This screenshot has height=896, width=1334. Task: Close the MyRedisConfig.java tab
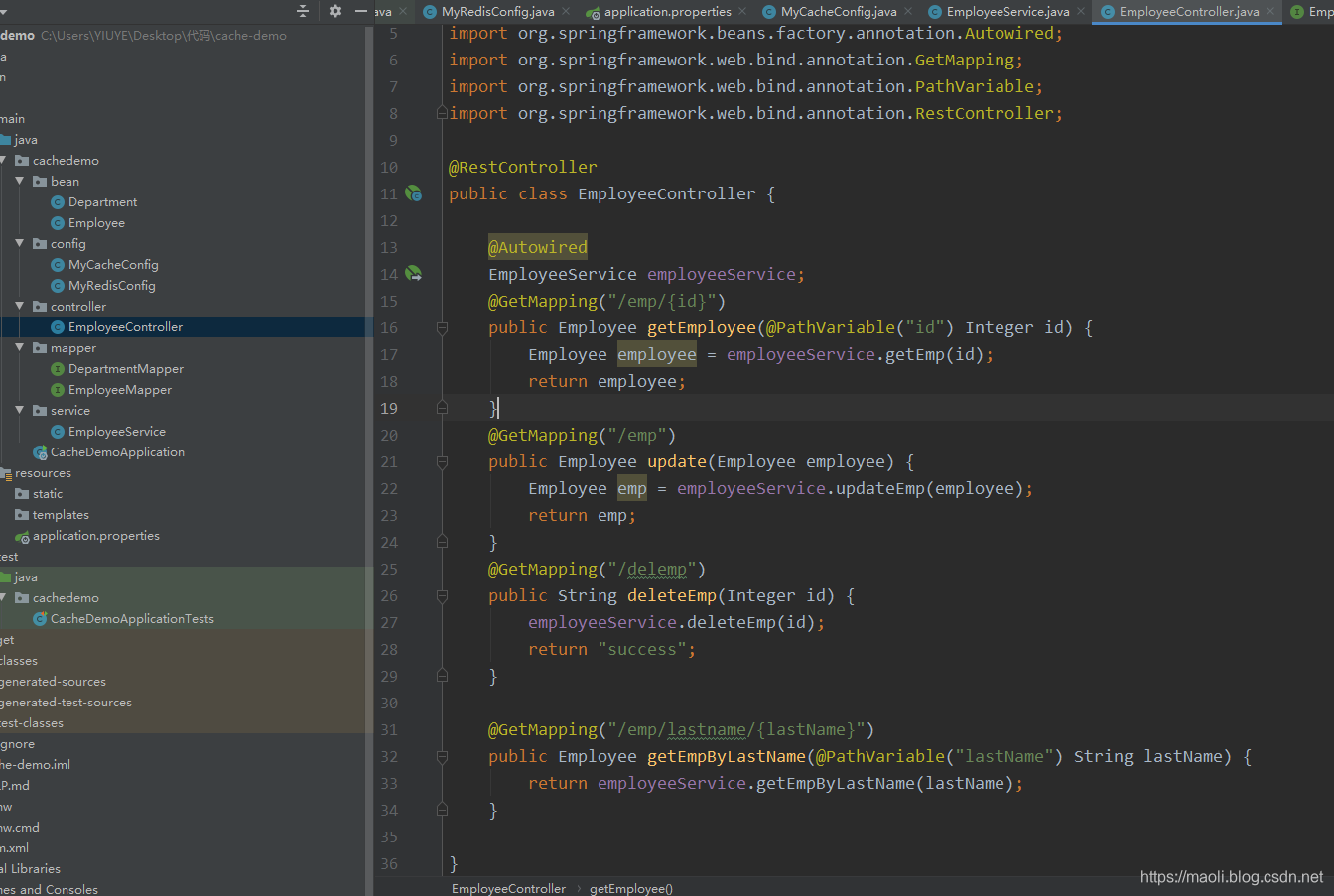pyautogui.click(x=566, y=11)
